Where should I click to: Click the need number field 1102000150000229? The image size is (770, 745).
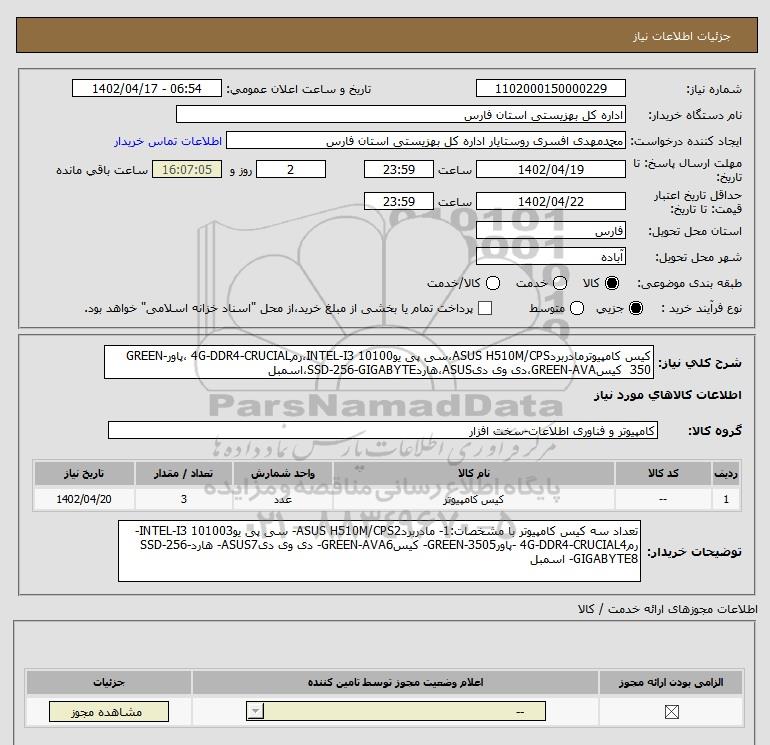tap(550, 88)
